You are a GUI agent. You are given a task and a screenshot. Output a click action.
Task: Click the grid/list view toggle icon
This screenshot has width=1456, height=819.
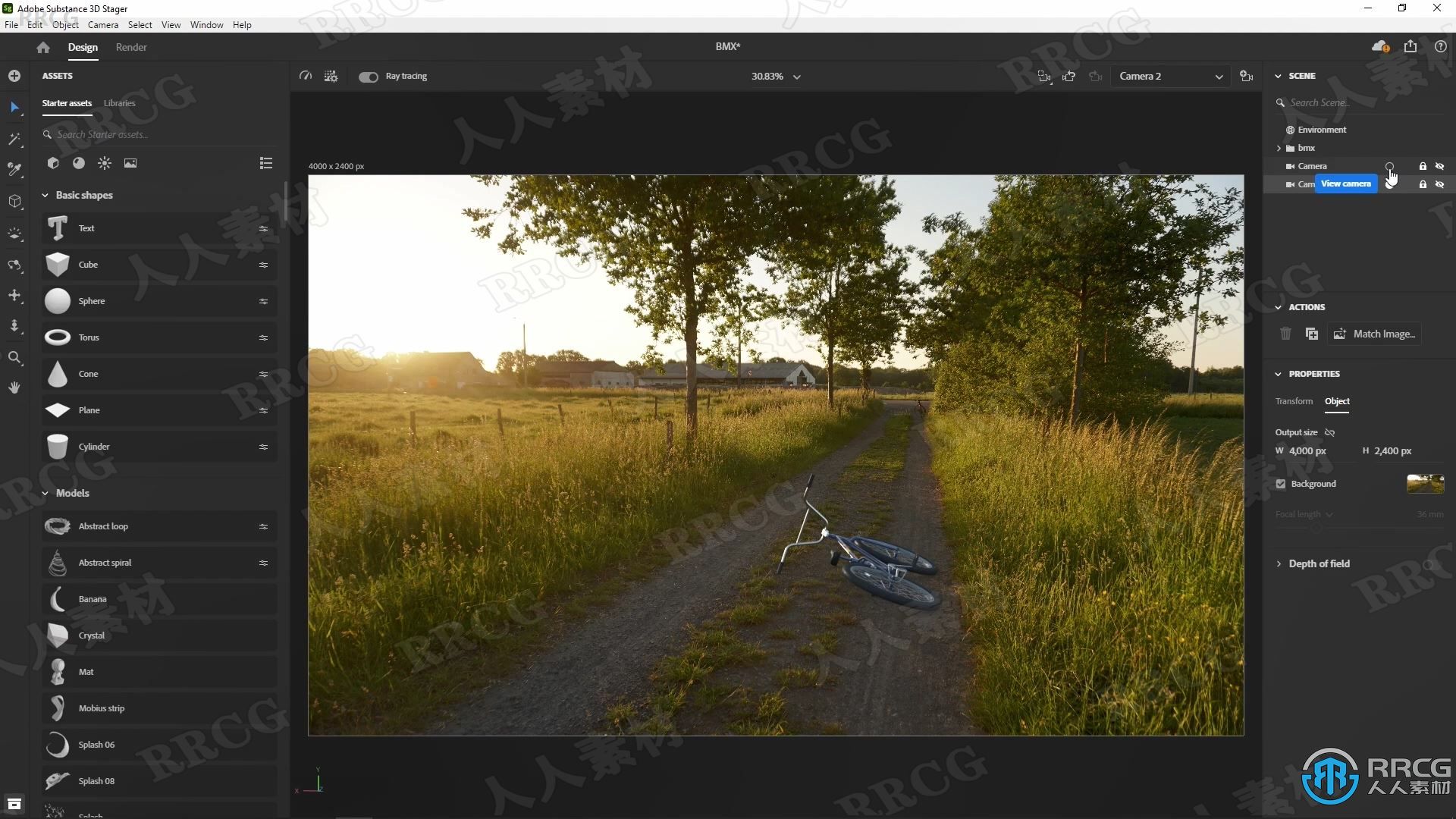266,163
